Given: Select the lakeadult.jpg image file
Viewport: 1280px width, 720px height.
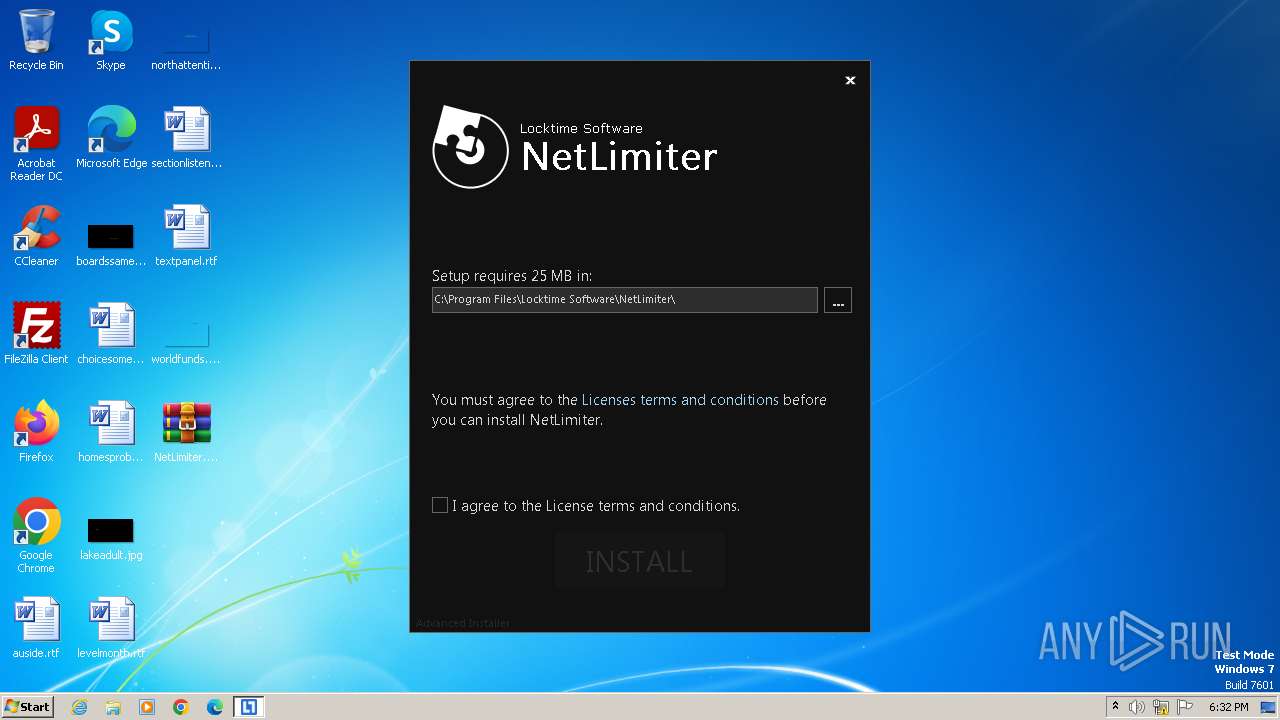Looking at the screenshot, I should point(111,536).
